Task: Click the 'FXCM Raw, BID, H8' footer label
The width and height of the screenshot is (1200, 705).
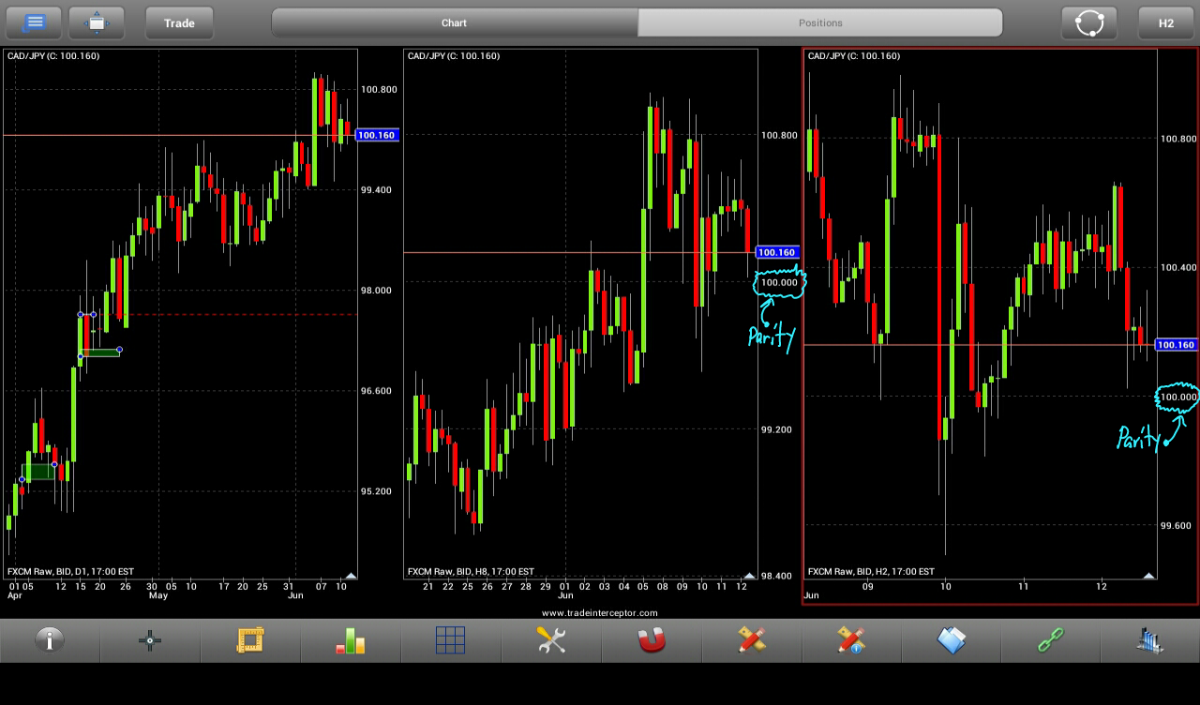Action: point(470,571)
